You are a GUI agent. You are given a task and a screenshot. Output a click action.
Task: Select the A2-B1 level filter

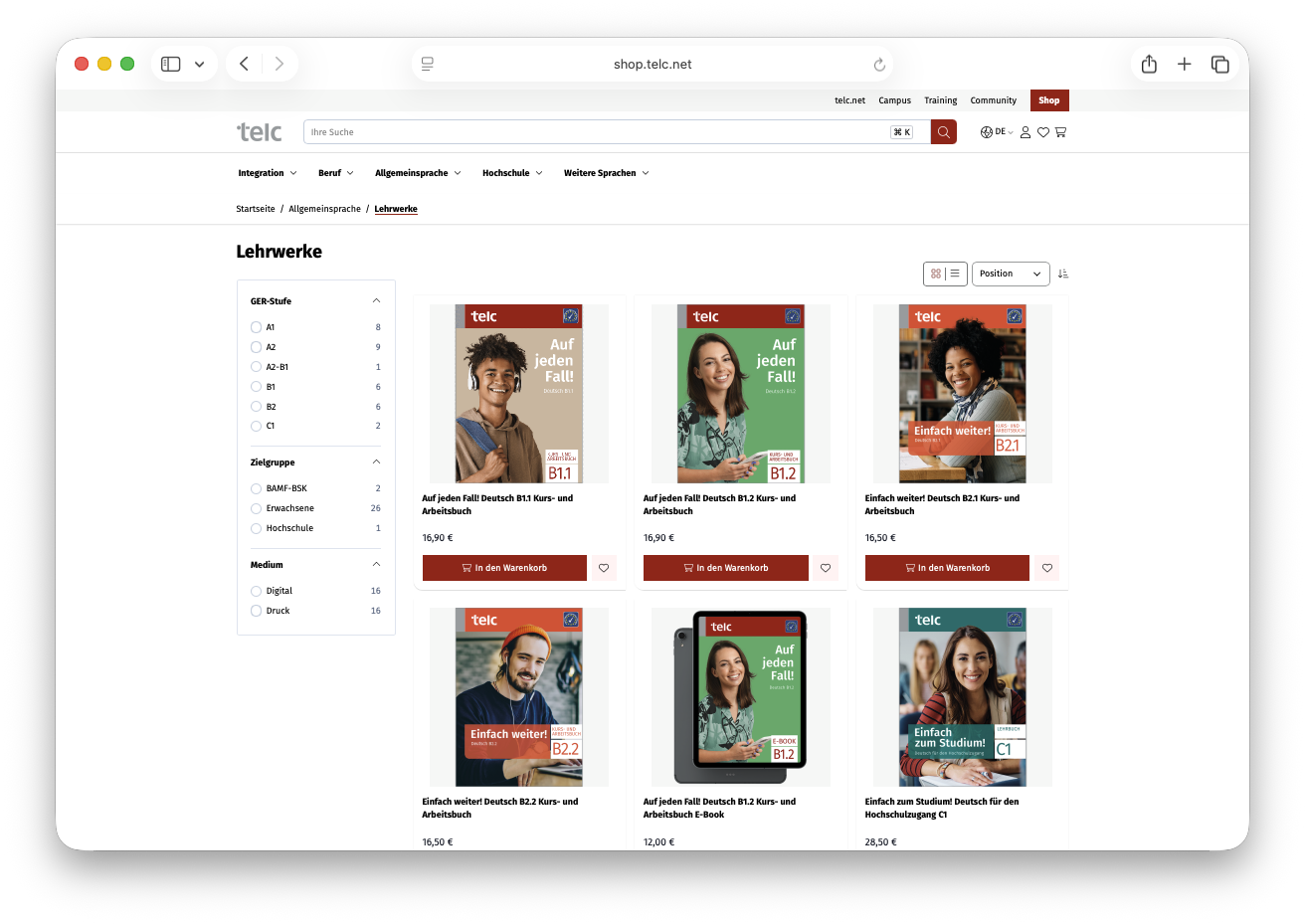tap(256, 367)
